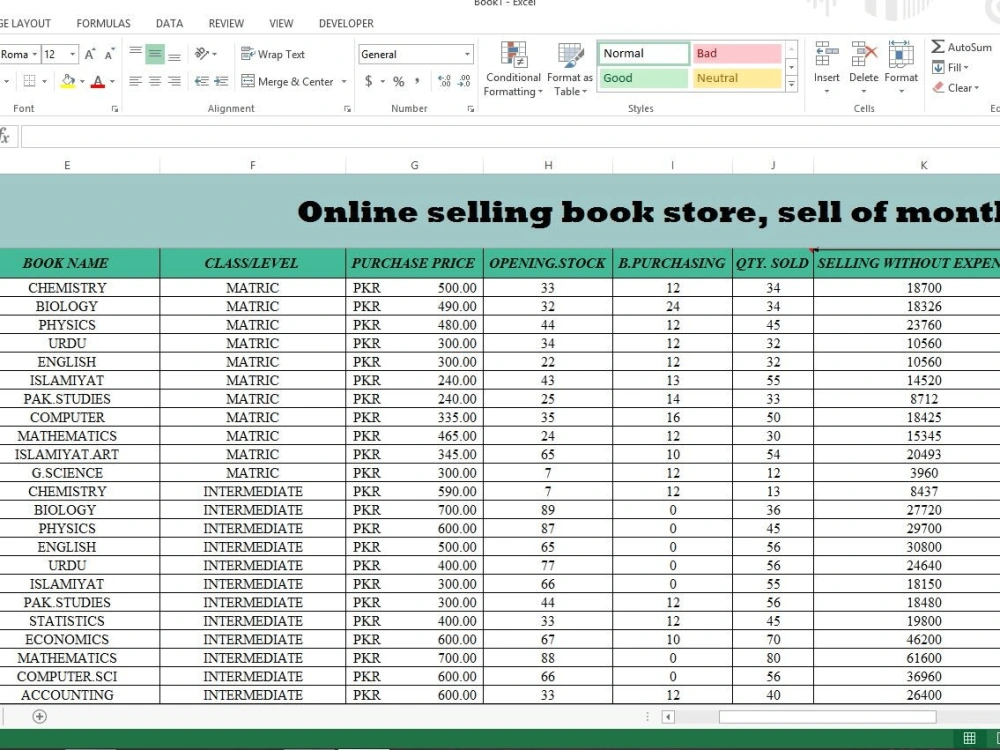Apply top align to cell
The width and height of the screenshot is (1000, 750).
click(x=136, y=54)
